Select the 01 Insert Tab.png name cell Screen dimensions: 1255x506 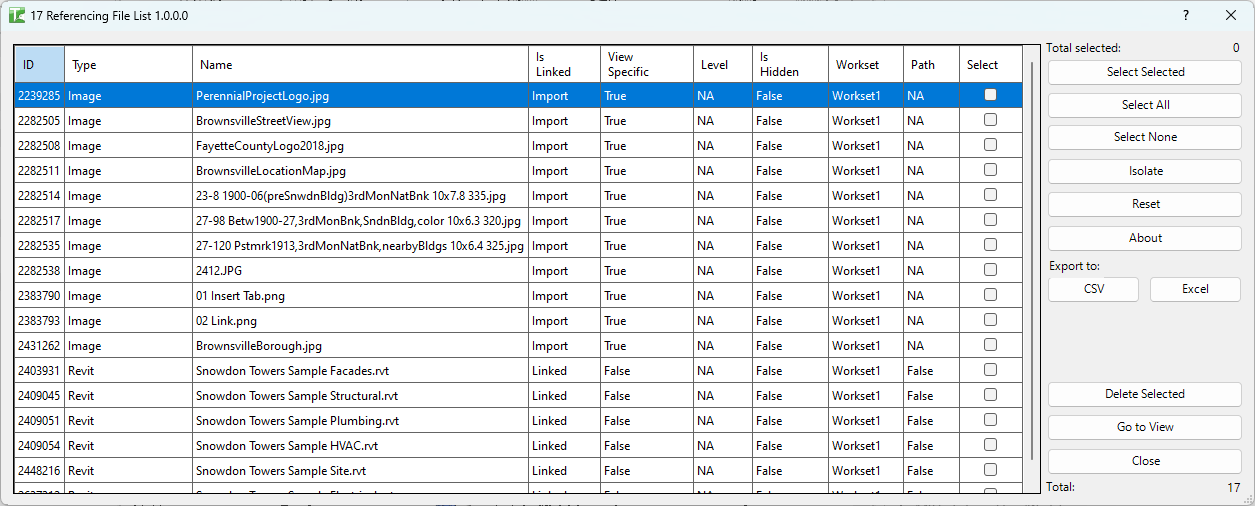tap(360, 296)
